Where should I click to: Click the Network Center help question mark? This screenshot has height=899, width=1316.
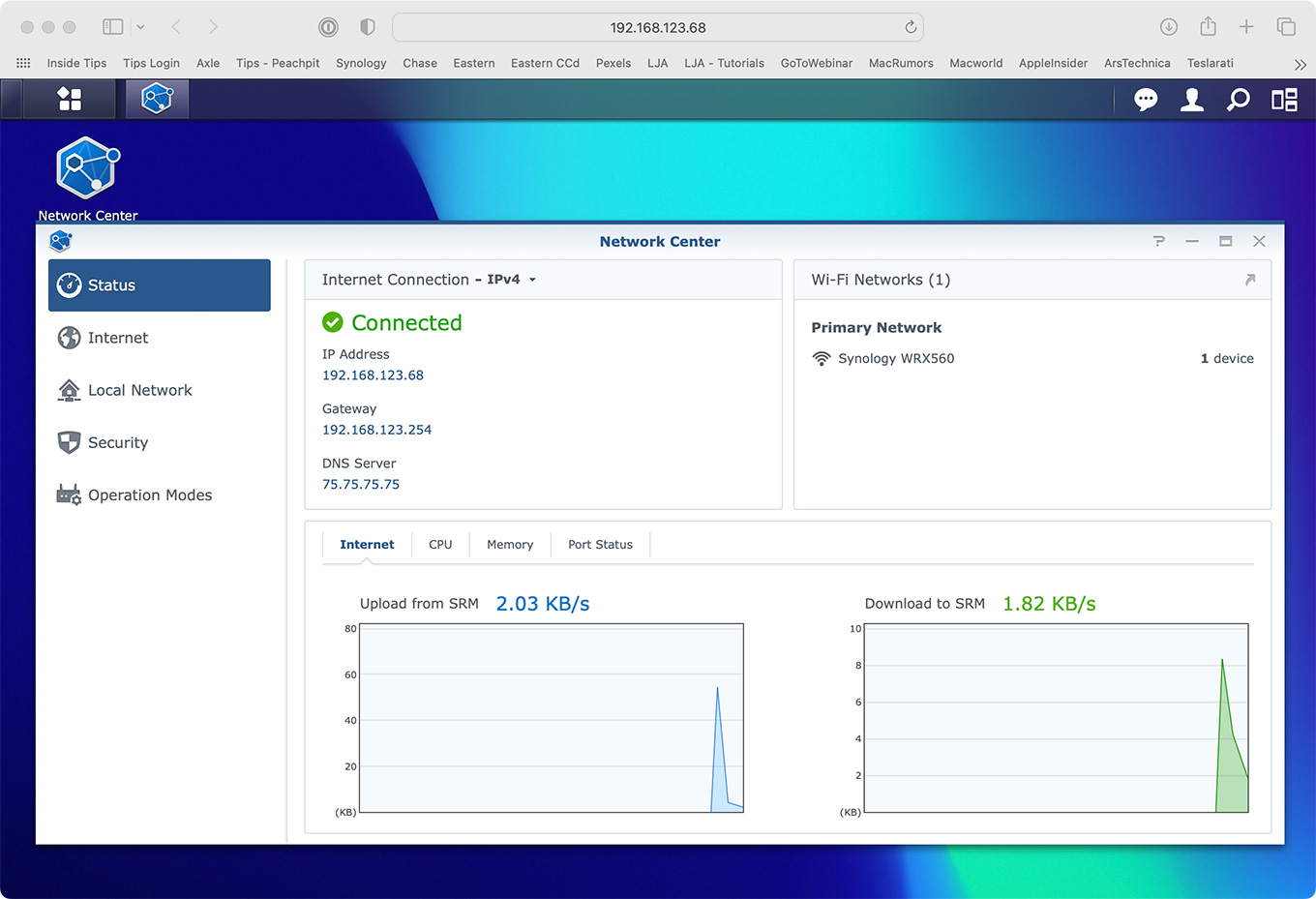coord(1158,241)
